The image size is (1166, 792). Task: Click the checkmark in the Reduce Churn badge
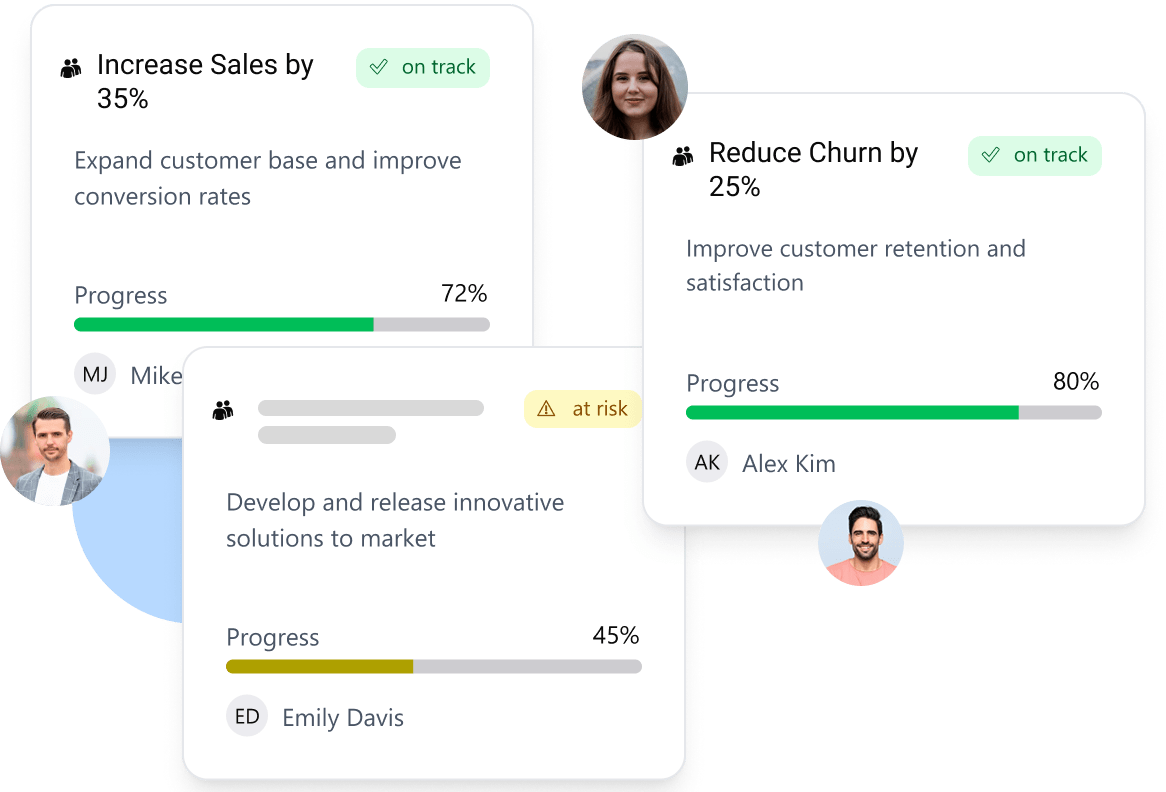tap(990, 155)
